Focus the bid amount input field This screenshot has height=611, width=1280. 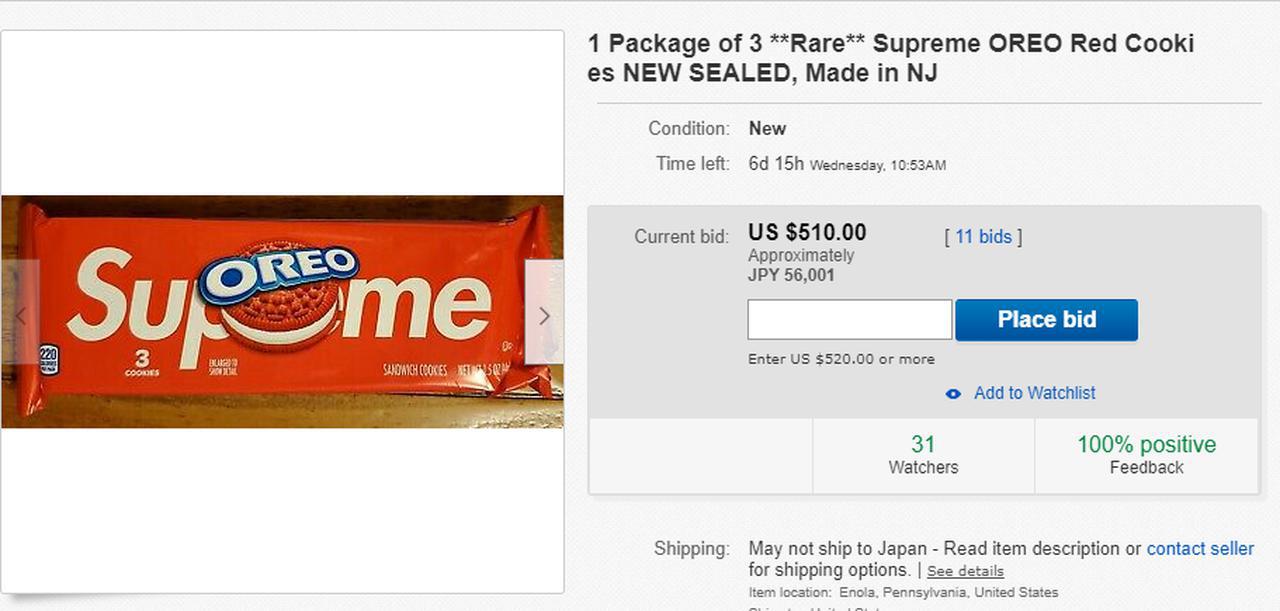[x=849, y=320]
